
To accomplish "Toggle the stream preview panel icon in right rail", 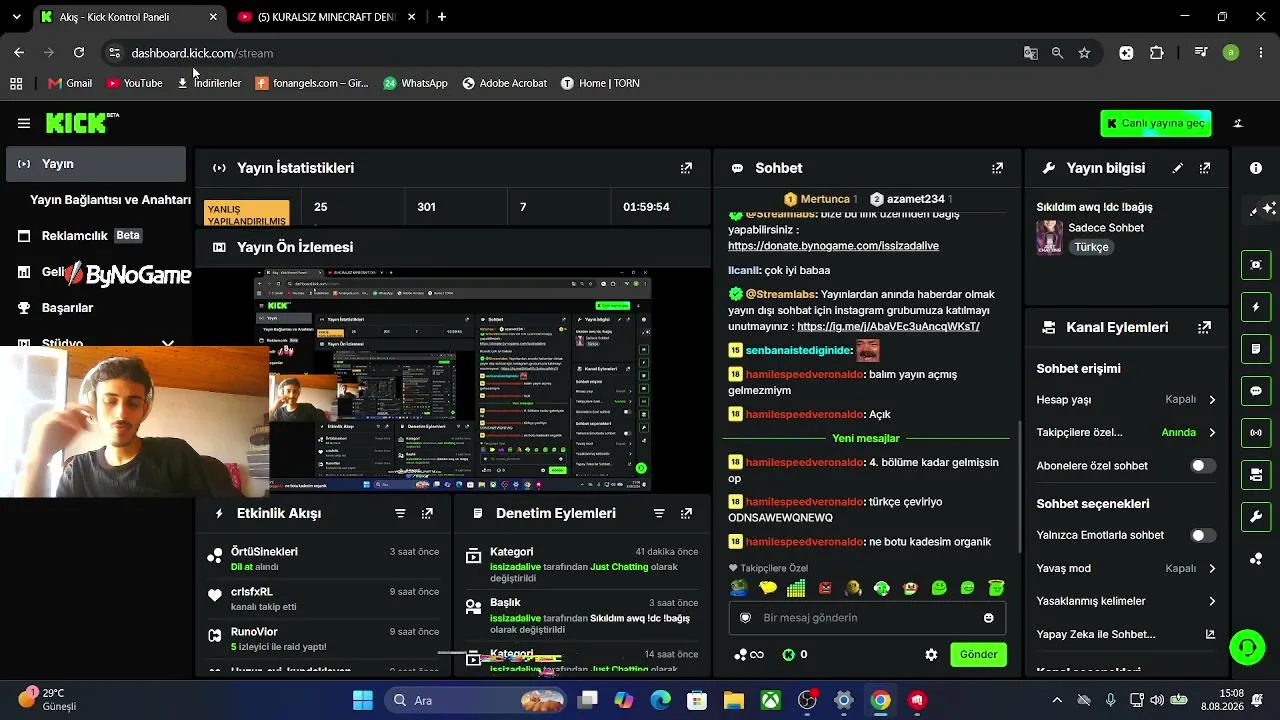I will coord(1256,264).
